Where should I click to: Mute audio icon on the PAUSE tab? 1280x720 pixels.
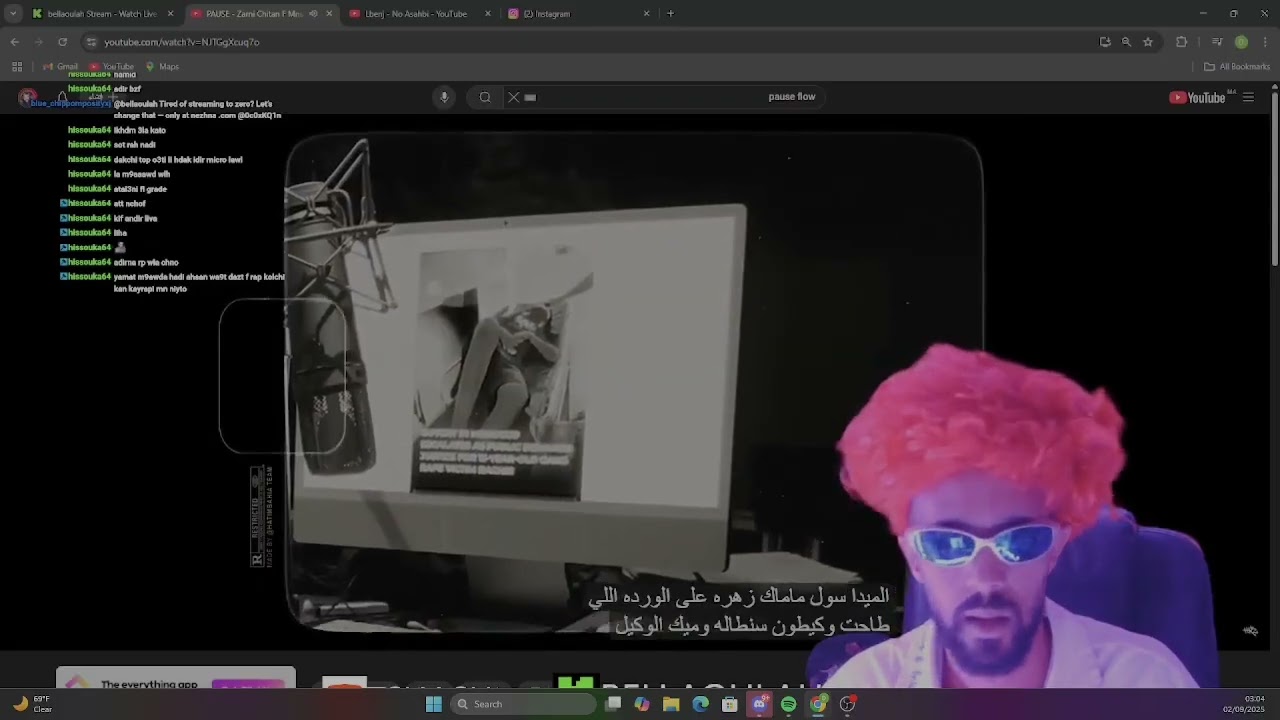pos(313,14)
